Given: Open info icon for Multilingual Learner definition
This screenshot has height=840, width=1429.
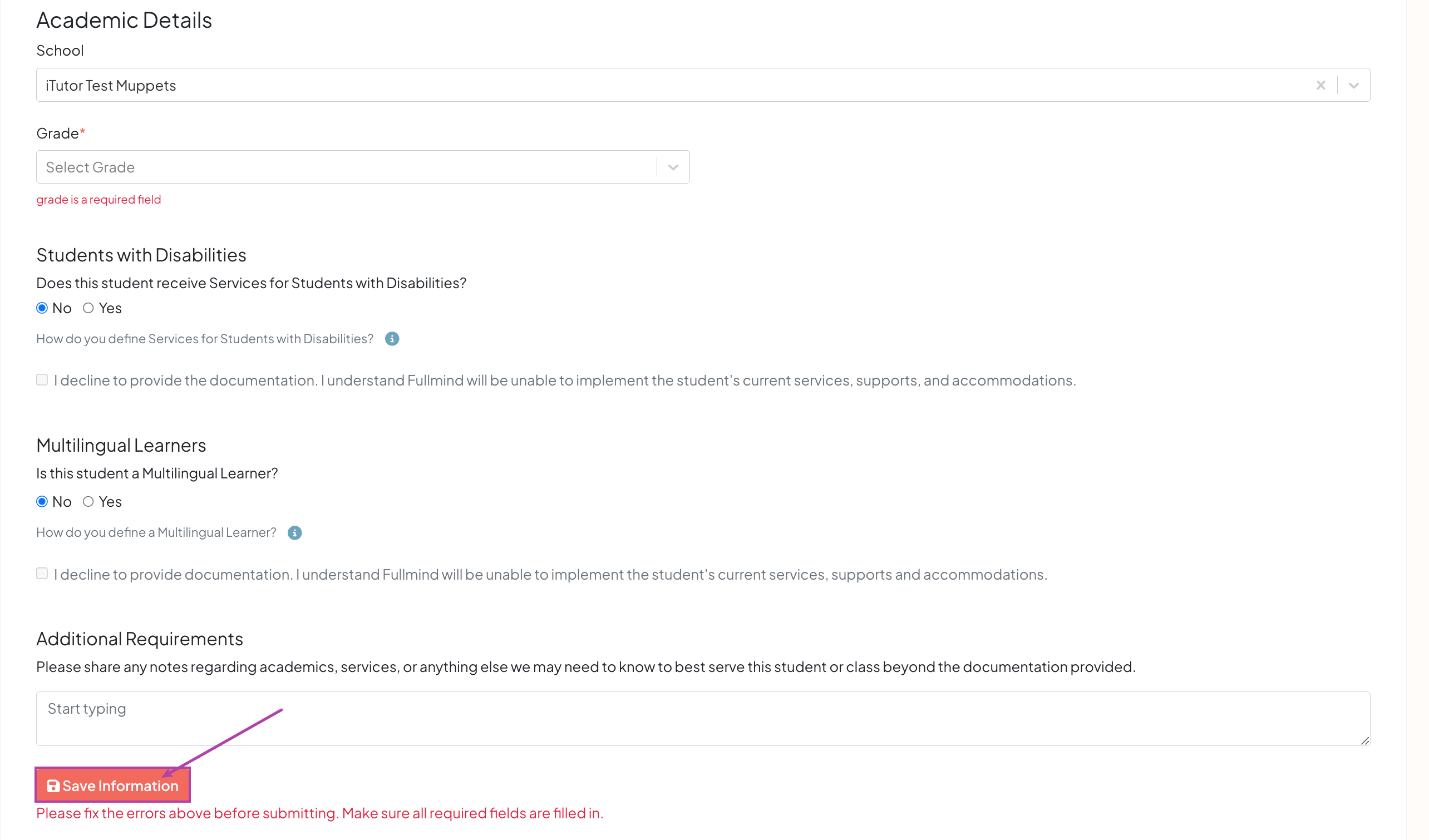Looking at the screenshot, I should tap(294, 533).
